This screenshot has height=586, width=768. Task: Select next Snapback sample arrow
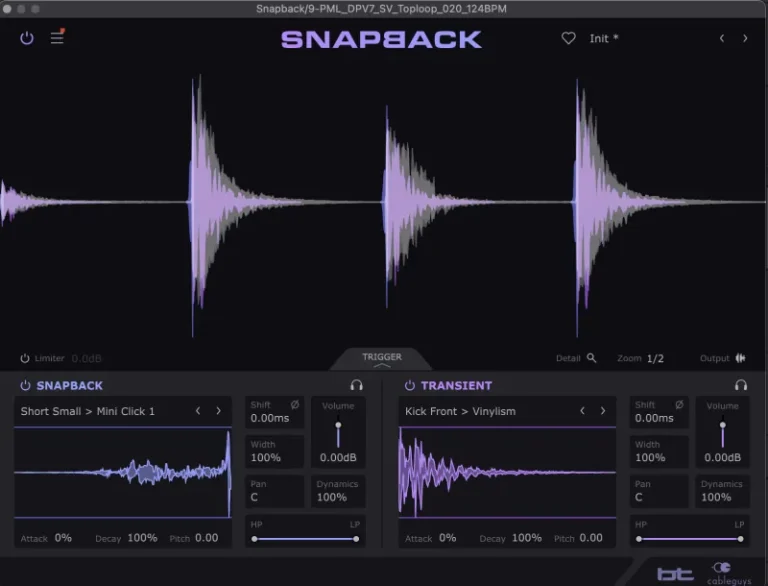[218, 411]
